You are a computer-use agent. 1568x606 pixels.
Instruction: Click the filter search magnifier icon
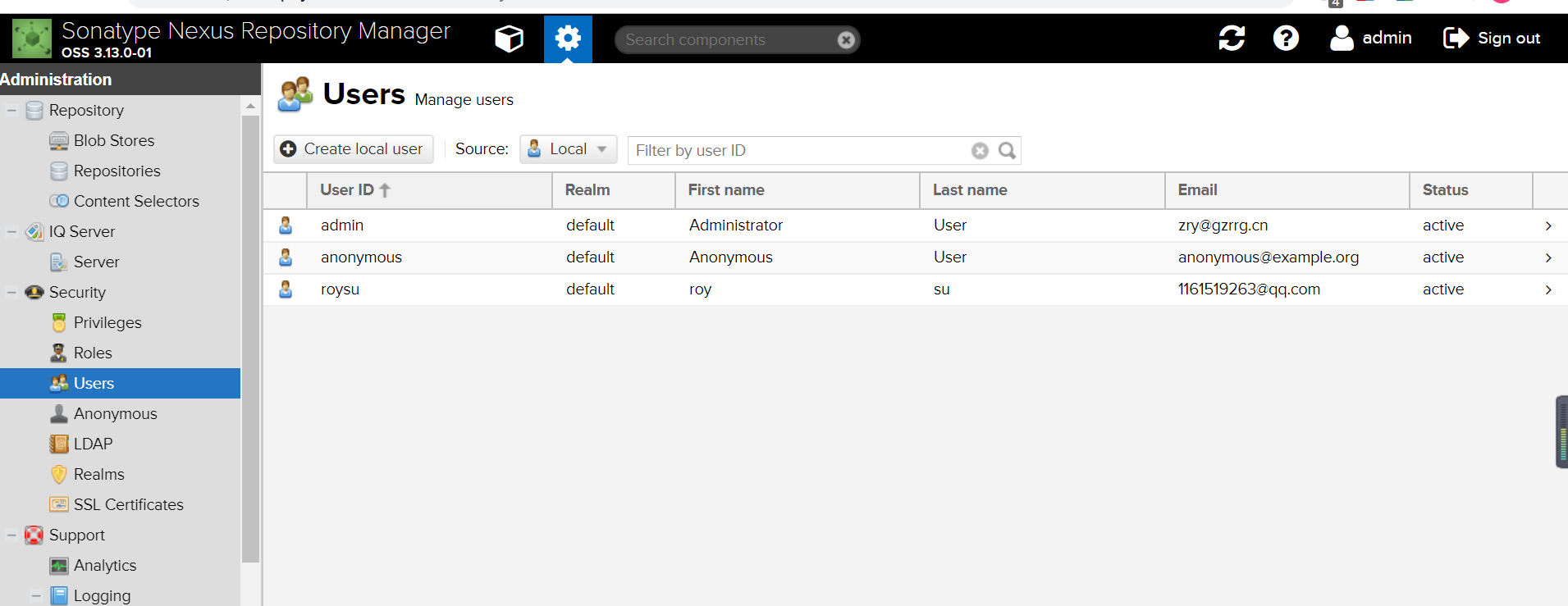click(1007, 151)
